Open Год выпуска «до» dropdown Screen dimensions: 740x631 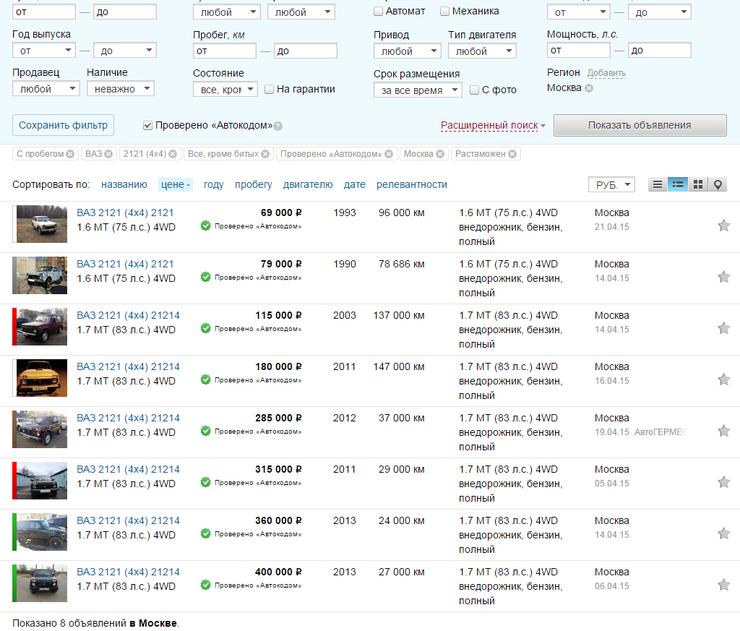(125, 50)
